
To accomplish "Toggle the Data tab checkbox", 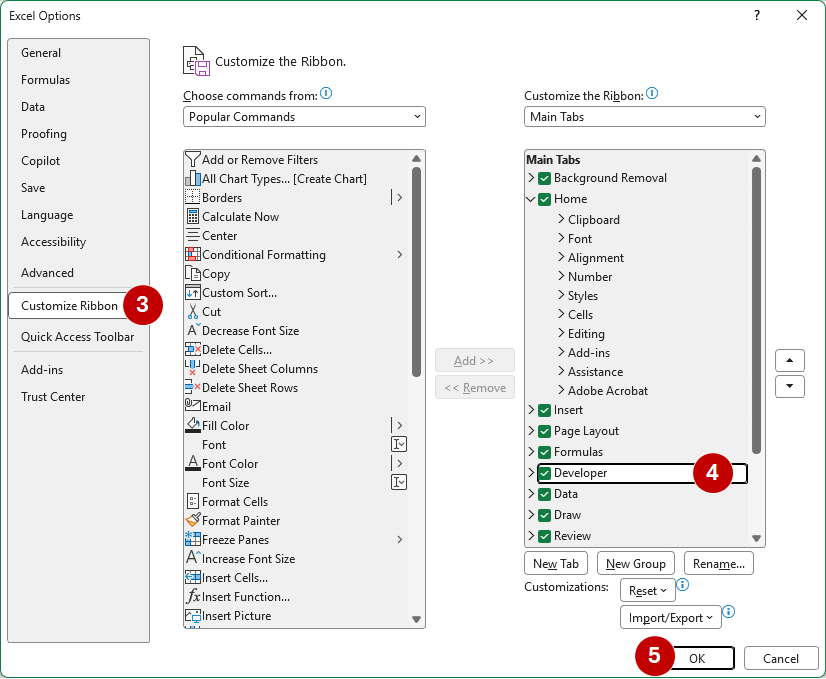I will click(544, 494).
